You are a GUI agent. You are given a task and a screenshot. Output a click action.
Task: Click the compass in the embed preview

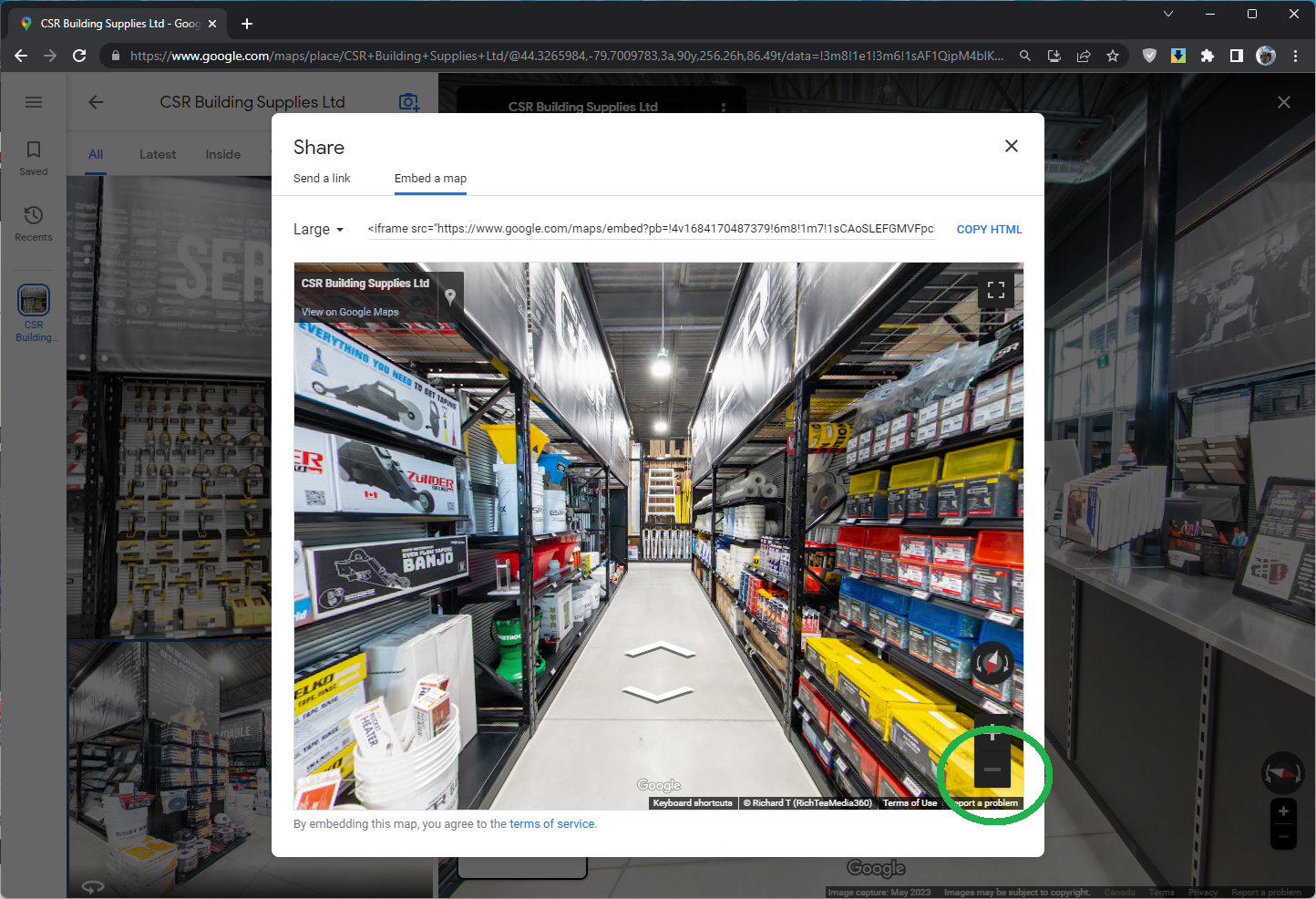click(x=992, y=664)
